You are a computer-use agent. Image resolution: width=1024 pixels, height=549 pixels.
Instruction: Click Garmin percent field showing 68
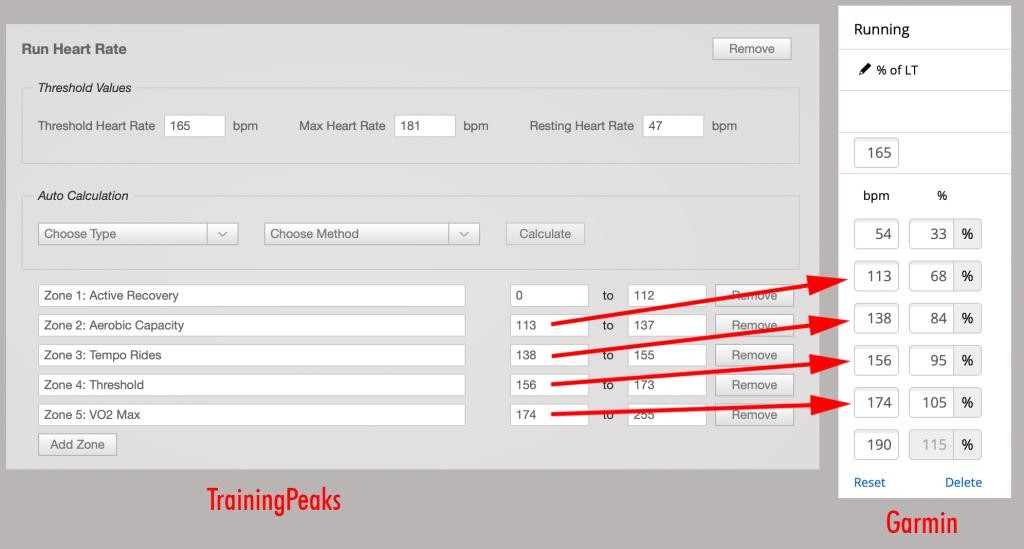tap(931, 276)
